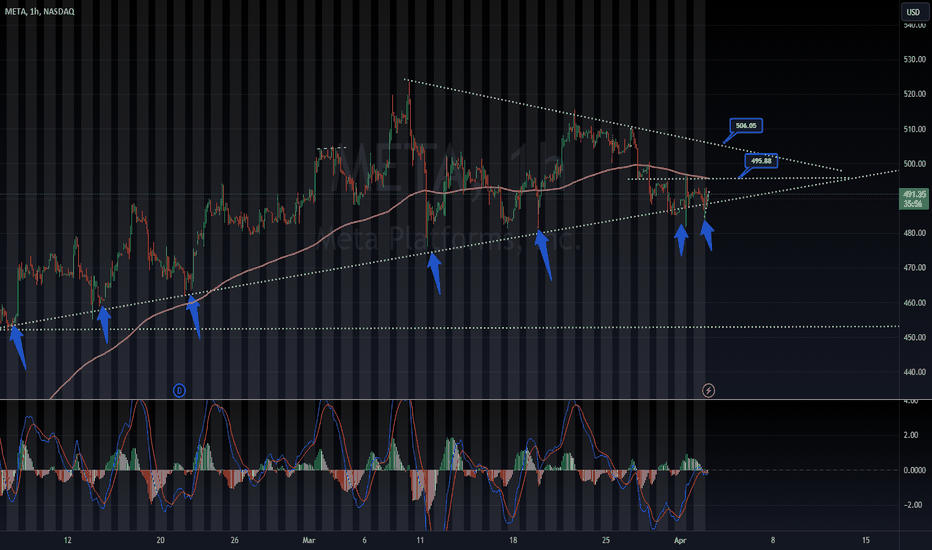932x550 pixels.
Task: Click the 470.00 price axis label
Action: [914, 268]
